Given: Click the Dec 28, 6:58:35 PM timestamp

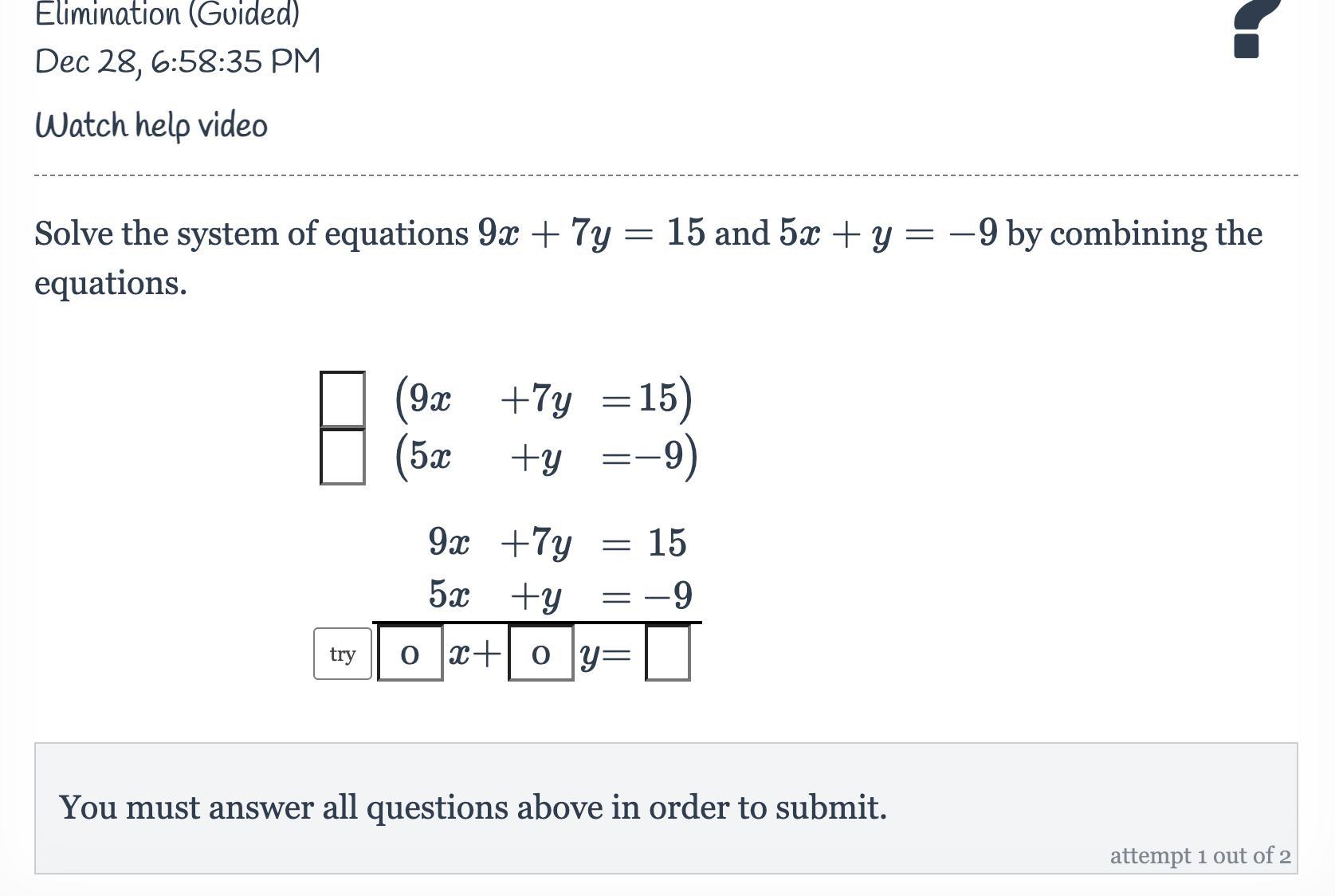Looking at the screenshot, I should coord(178,61).
